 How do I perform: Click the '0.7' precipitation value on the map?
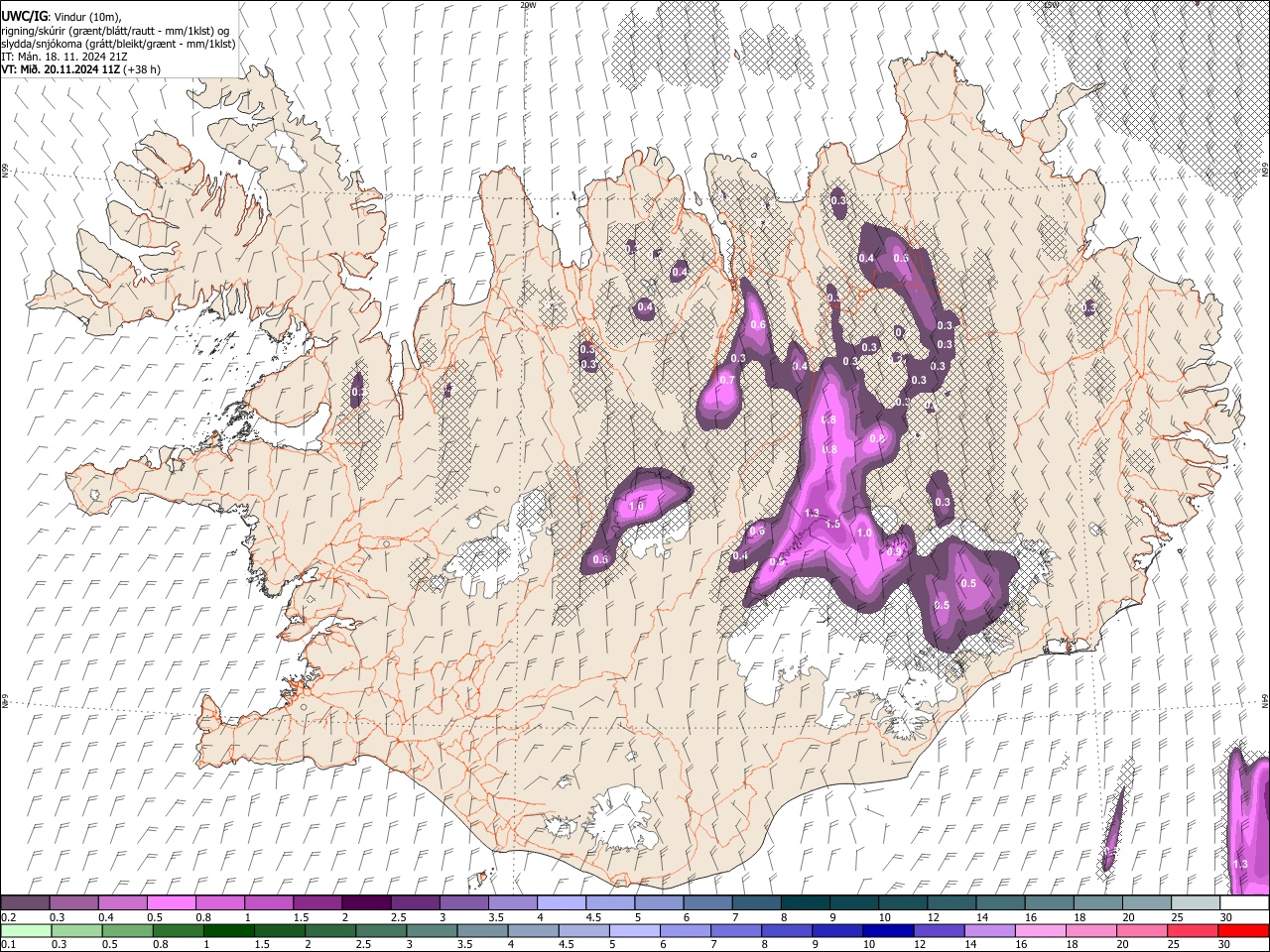coord(726,380)
